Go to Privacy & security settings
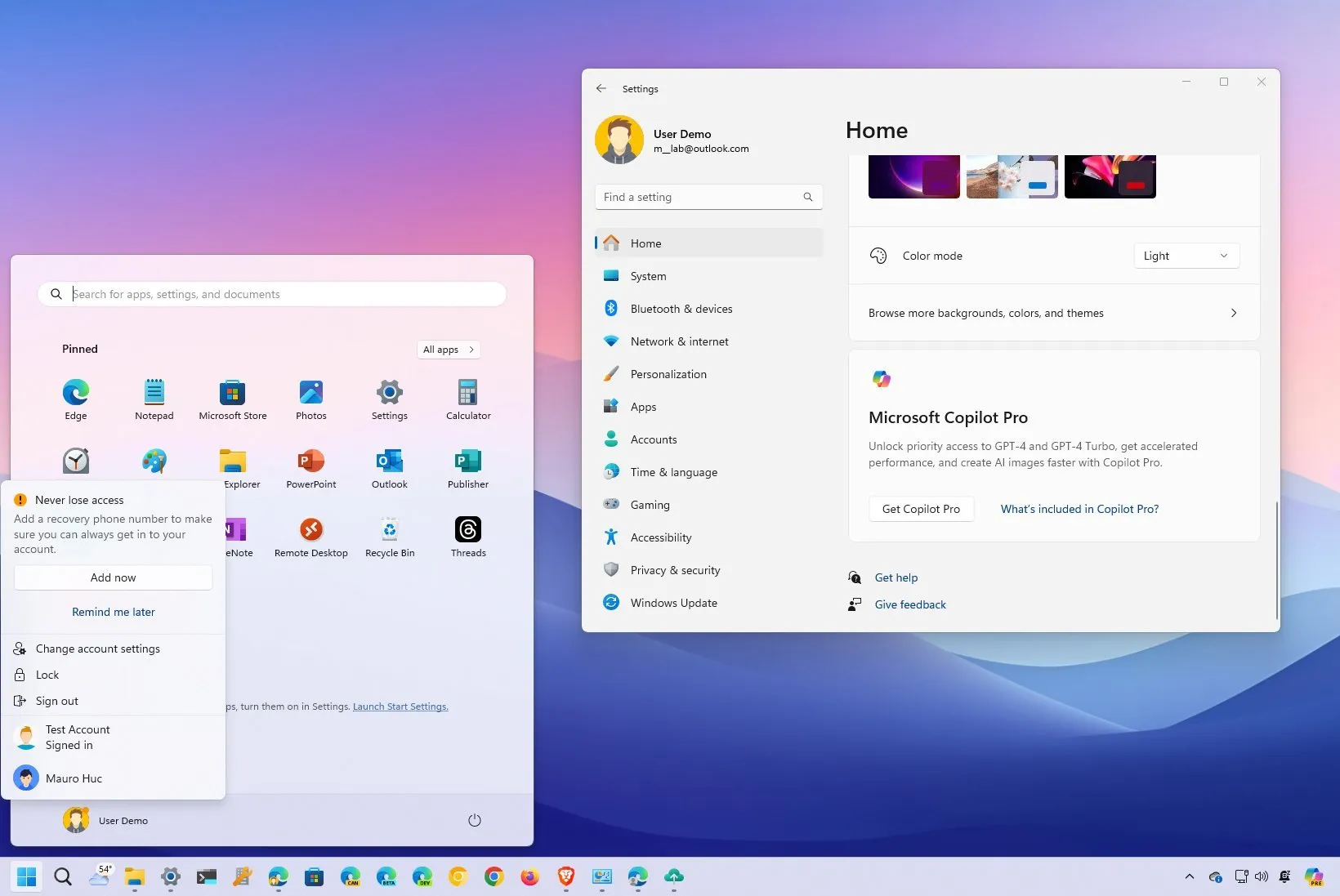Screen dimensions: 1340x896 point(709,570)
